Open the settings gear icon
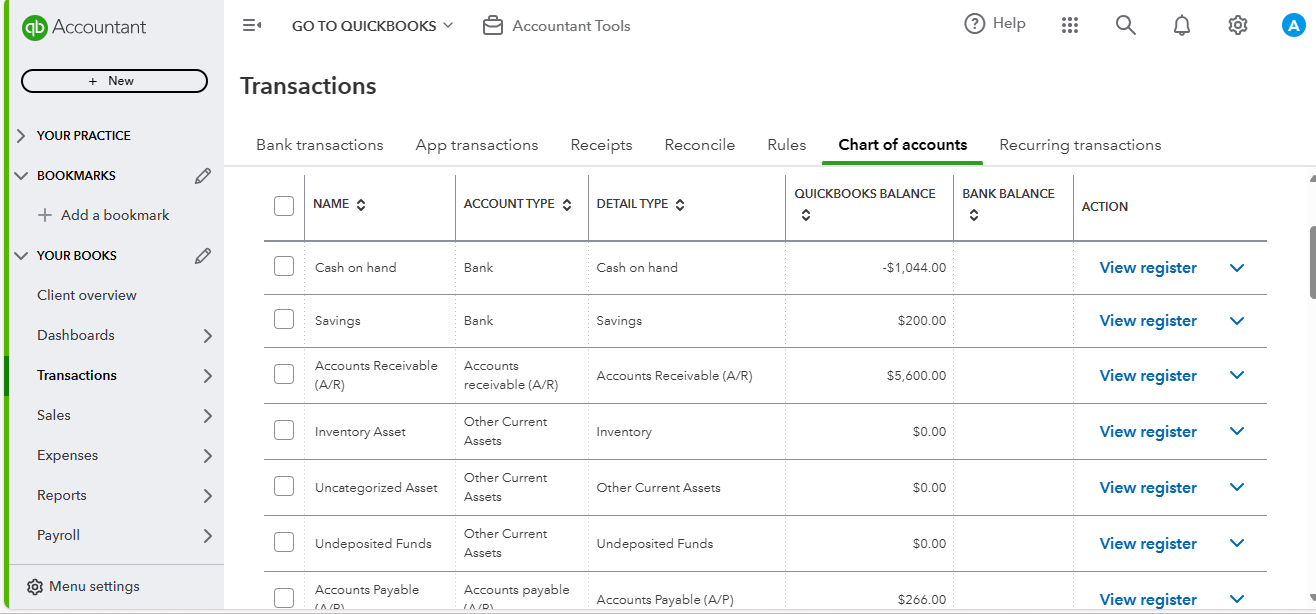This screenshot has width=1316, height=614. click(x=1238, y=26)
